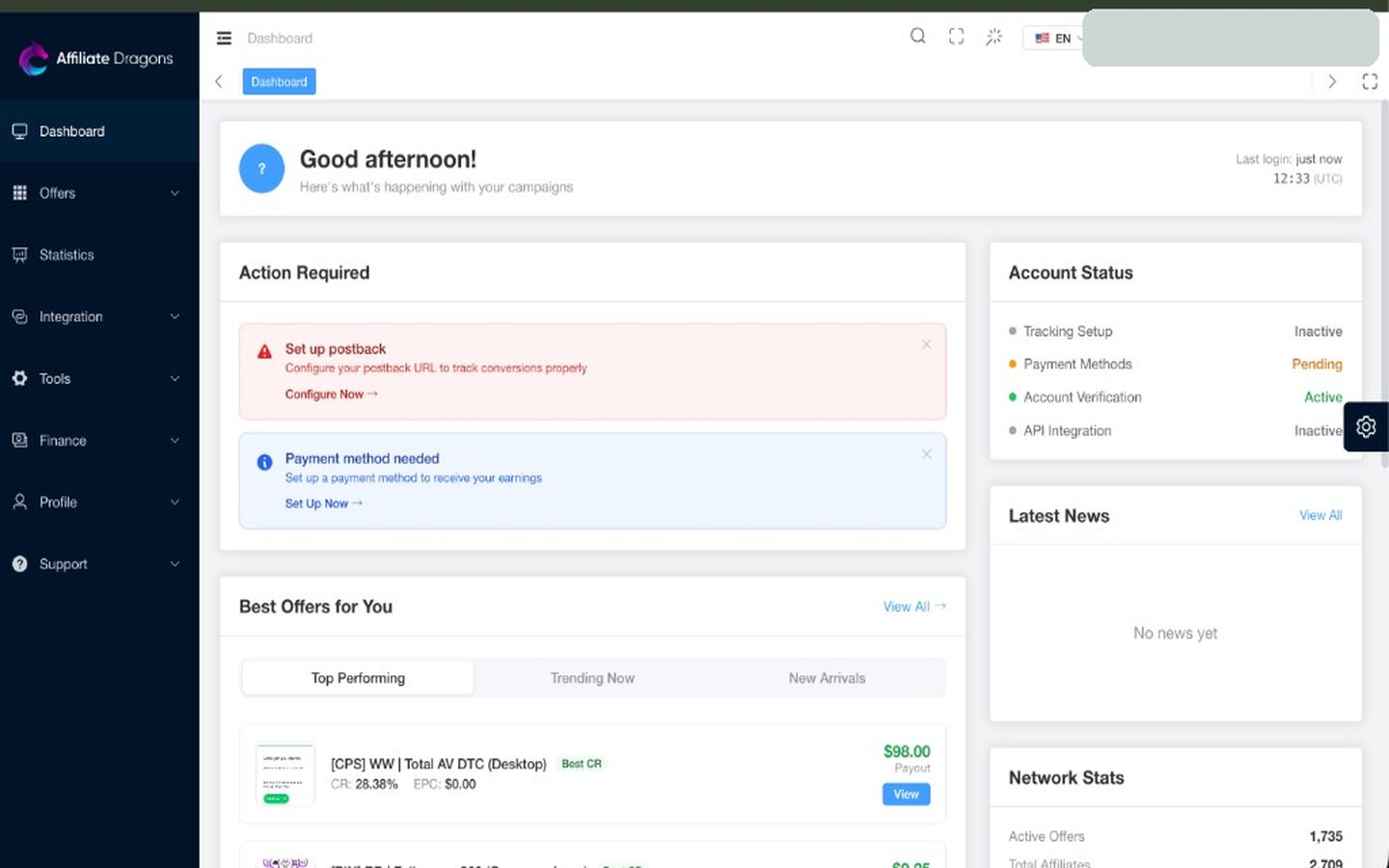Click the Set Up Now link
The height and width of the screenshot is (868, 1389).
point(323,503)
